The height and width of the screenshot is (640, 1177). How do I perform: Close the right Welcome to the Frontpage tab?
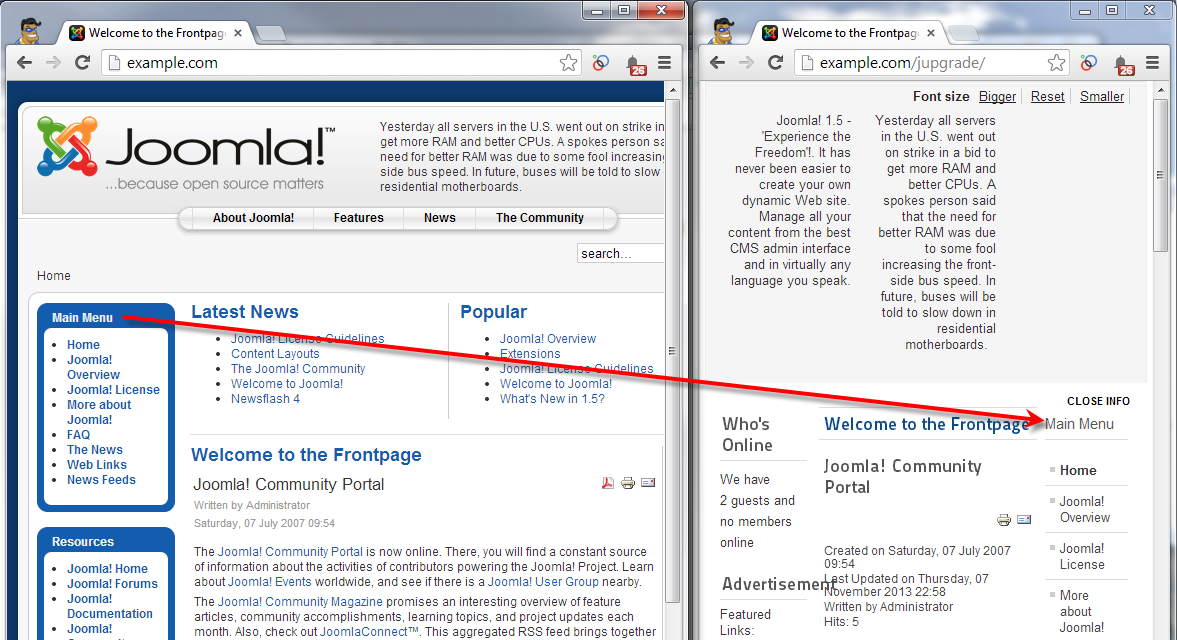931,33
